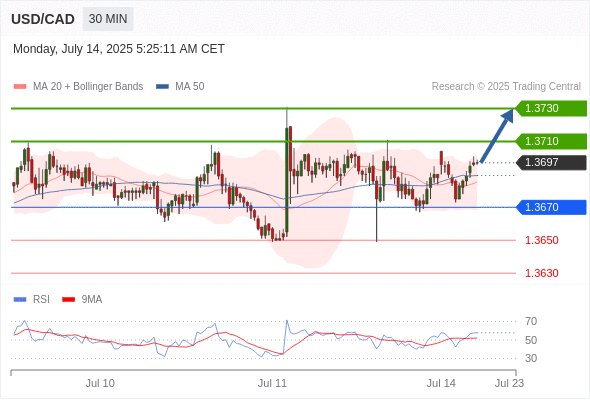Toggle the MA 50 legend label
Image resolution: width=590 pixels, height=400 pixels.
click(x=190, y=87)
